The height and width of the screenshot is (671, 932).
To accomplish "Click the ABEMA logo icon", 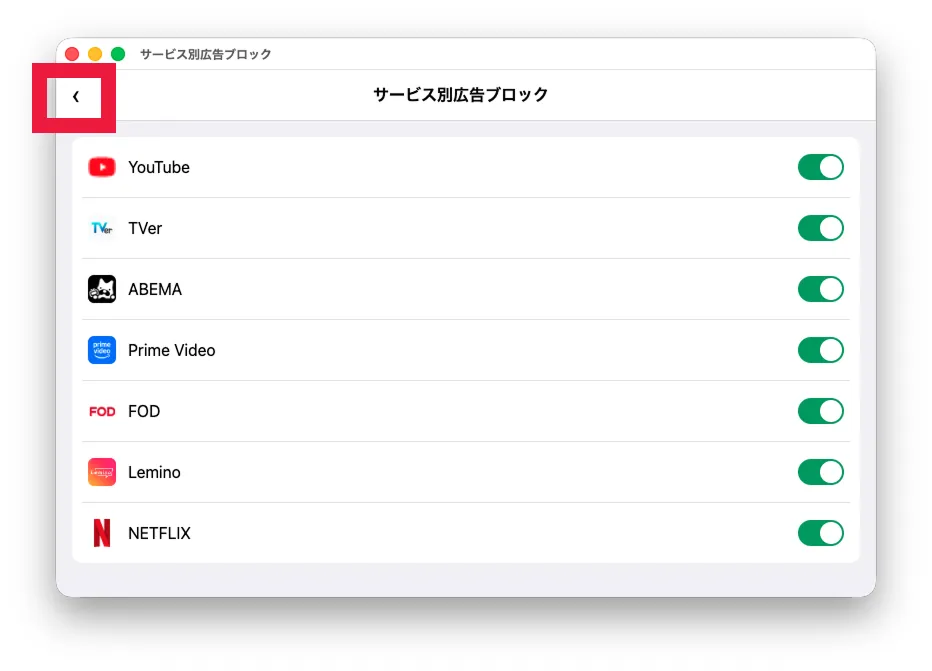I will [102, 289].
